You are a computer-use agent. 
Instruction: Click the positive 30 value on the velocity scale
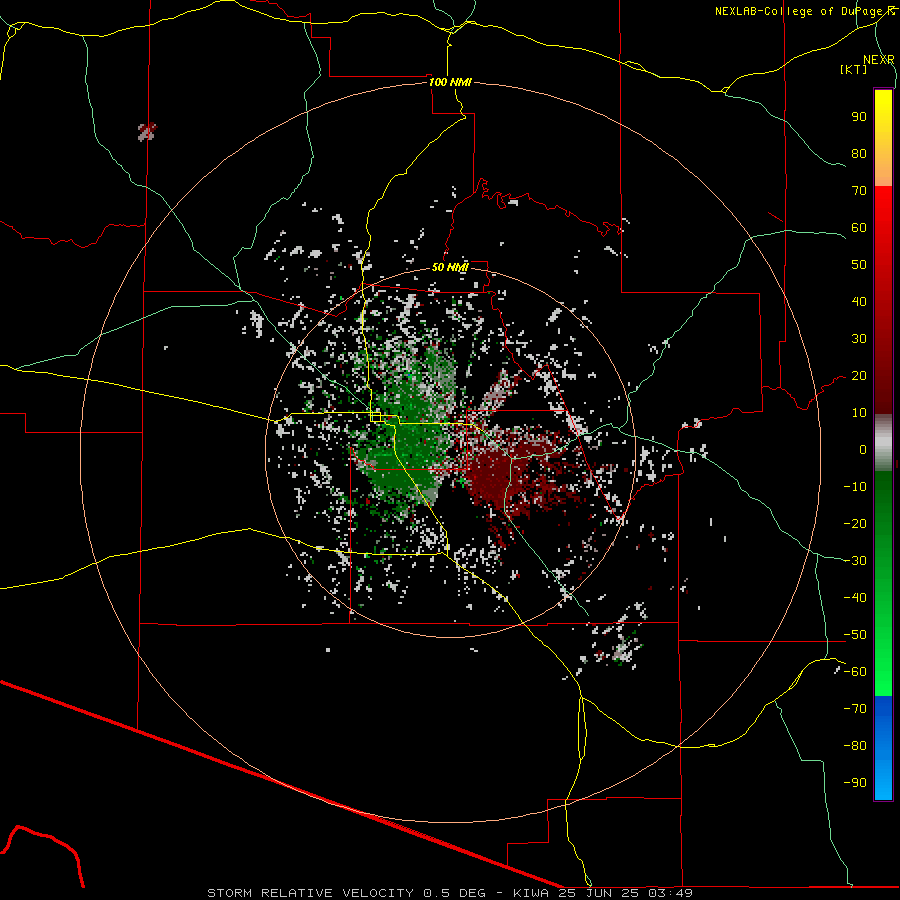pyautogui.click(x=859, y=339)
